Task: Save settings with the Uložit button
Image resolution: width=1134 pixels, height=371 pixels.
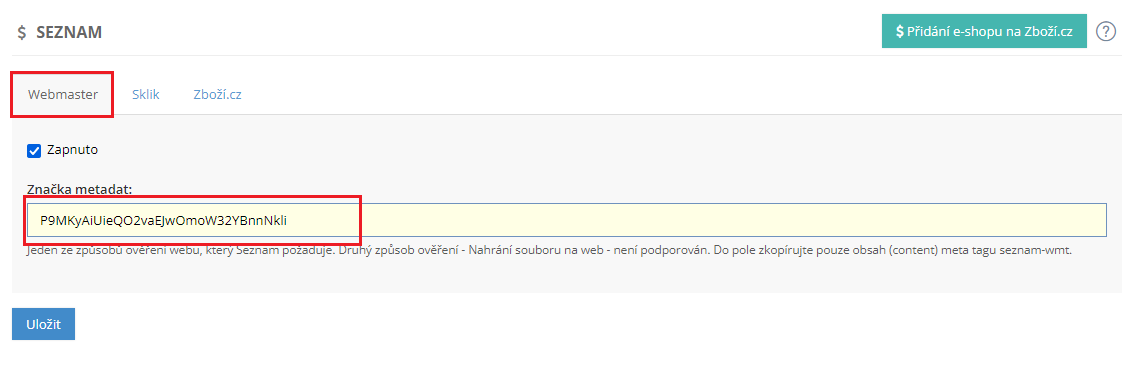Action: tap(43, 324)
